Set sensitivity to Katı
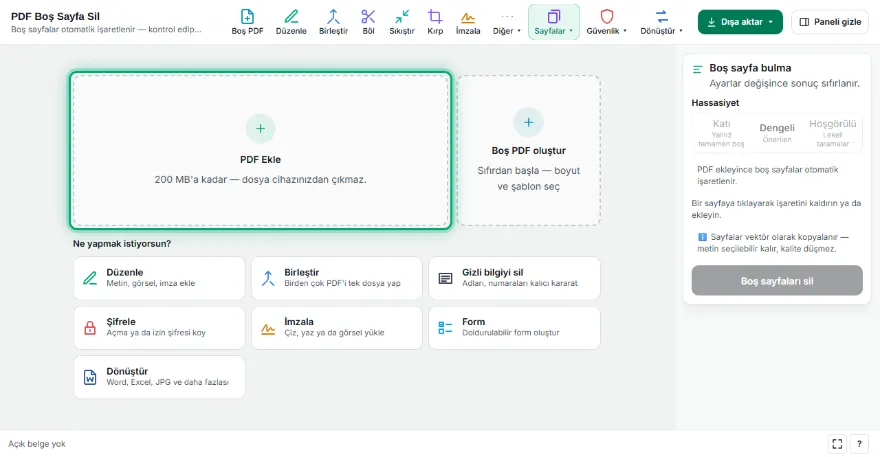880x457 pixels. [x=721, y=132]
